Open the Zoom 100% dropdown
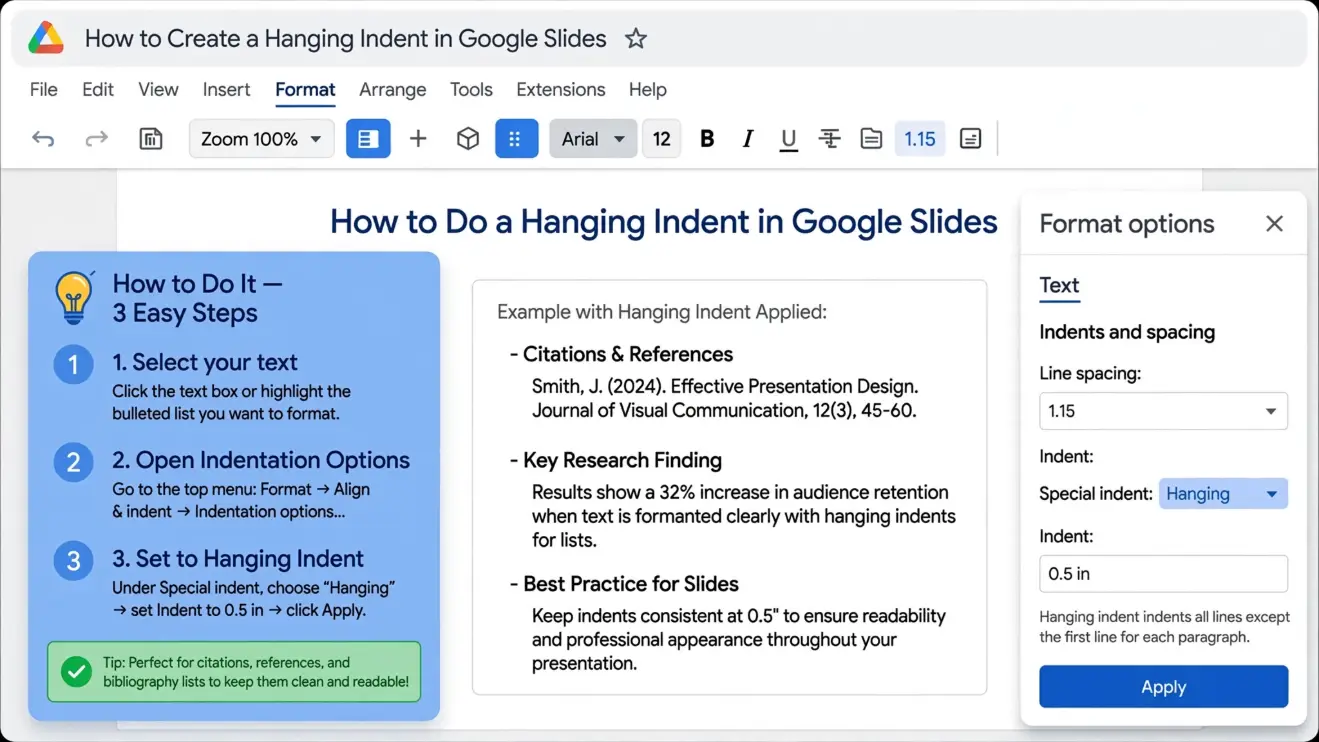Image resolution: width=1319 pixels, height=742 pixels. point(261,139)
